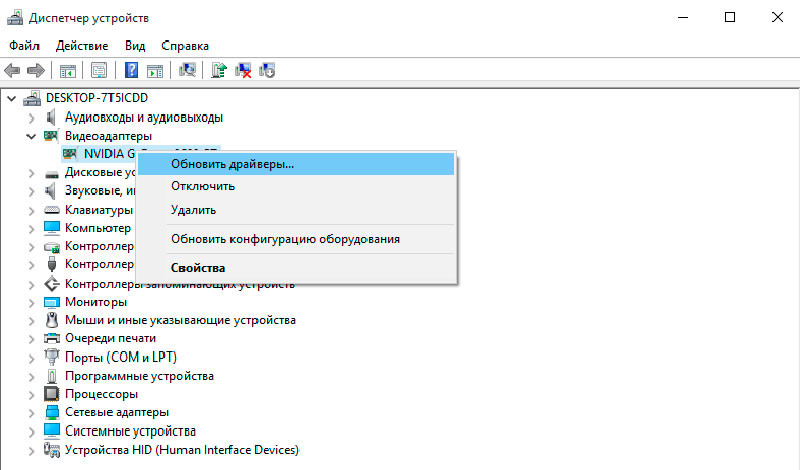Expand the Очереди печати node
800x470 pixels.
(32, 338)
